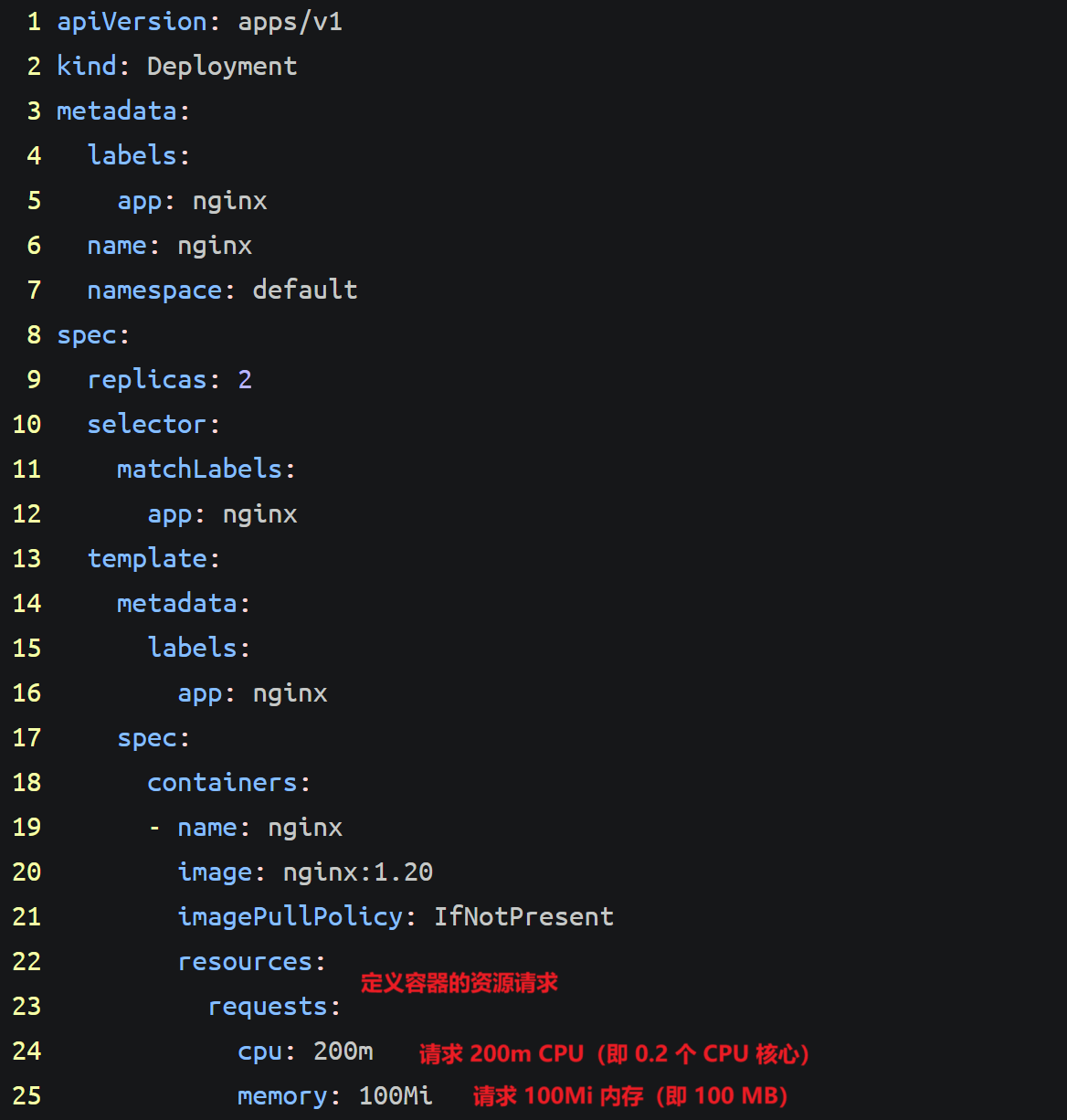Viewport: 1067px width, 1120px height.
Task: Click the requests key on line 23
Action: coord(268,1007)
